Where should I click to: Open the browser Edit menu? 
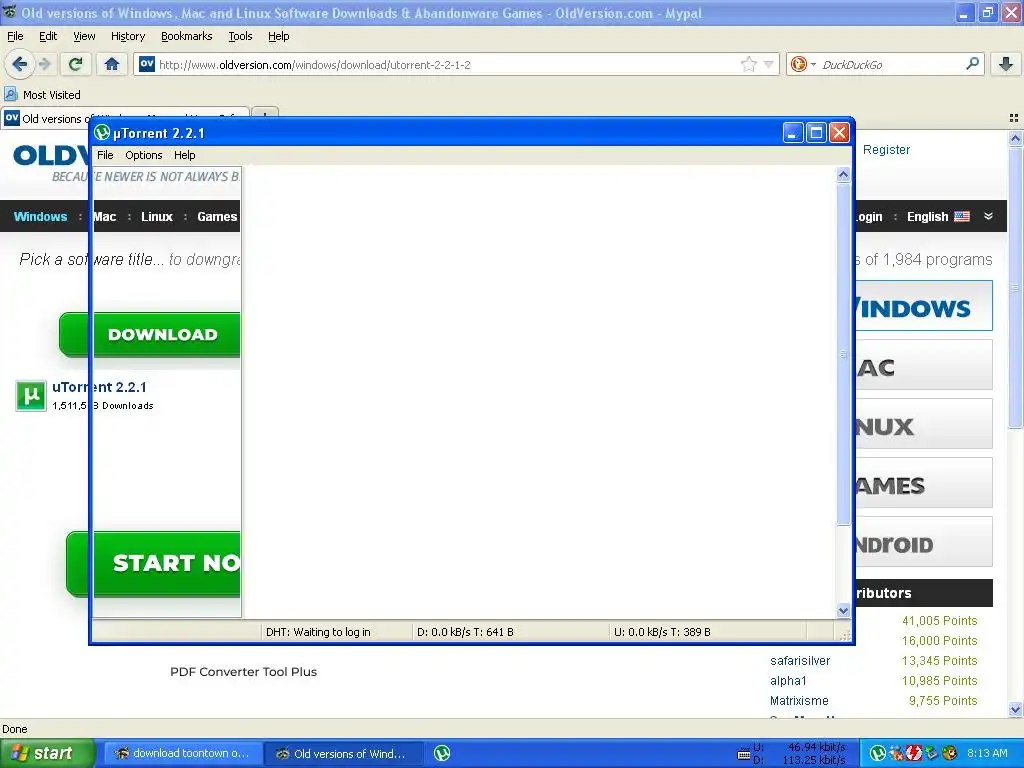tap(48, 36)
